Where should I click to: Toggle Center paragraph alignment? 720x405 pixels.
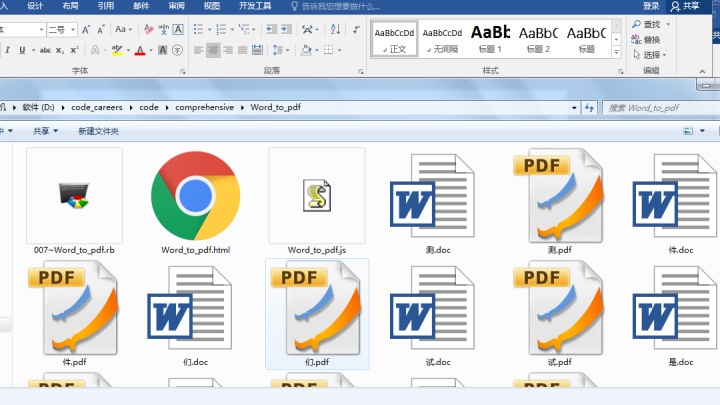coord(213,50)
